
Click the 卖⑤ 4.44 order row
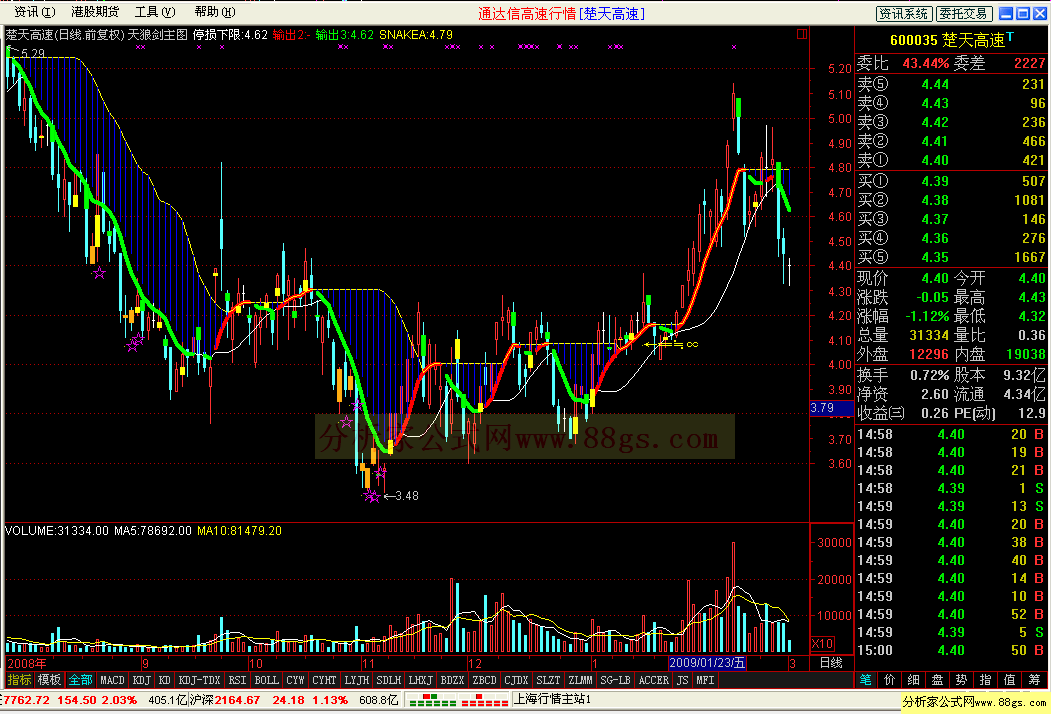coord(952,84)
